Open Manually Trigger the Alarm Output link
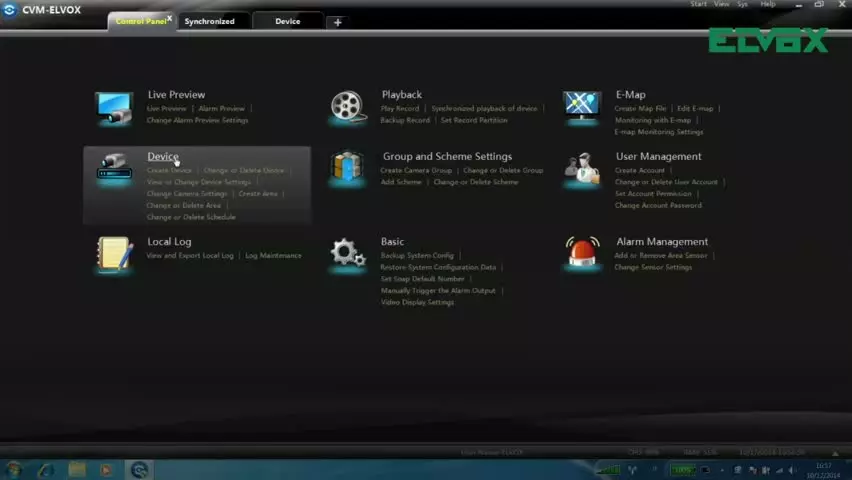The image size is (852, 480). (x=438, y=291)
